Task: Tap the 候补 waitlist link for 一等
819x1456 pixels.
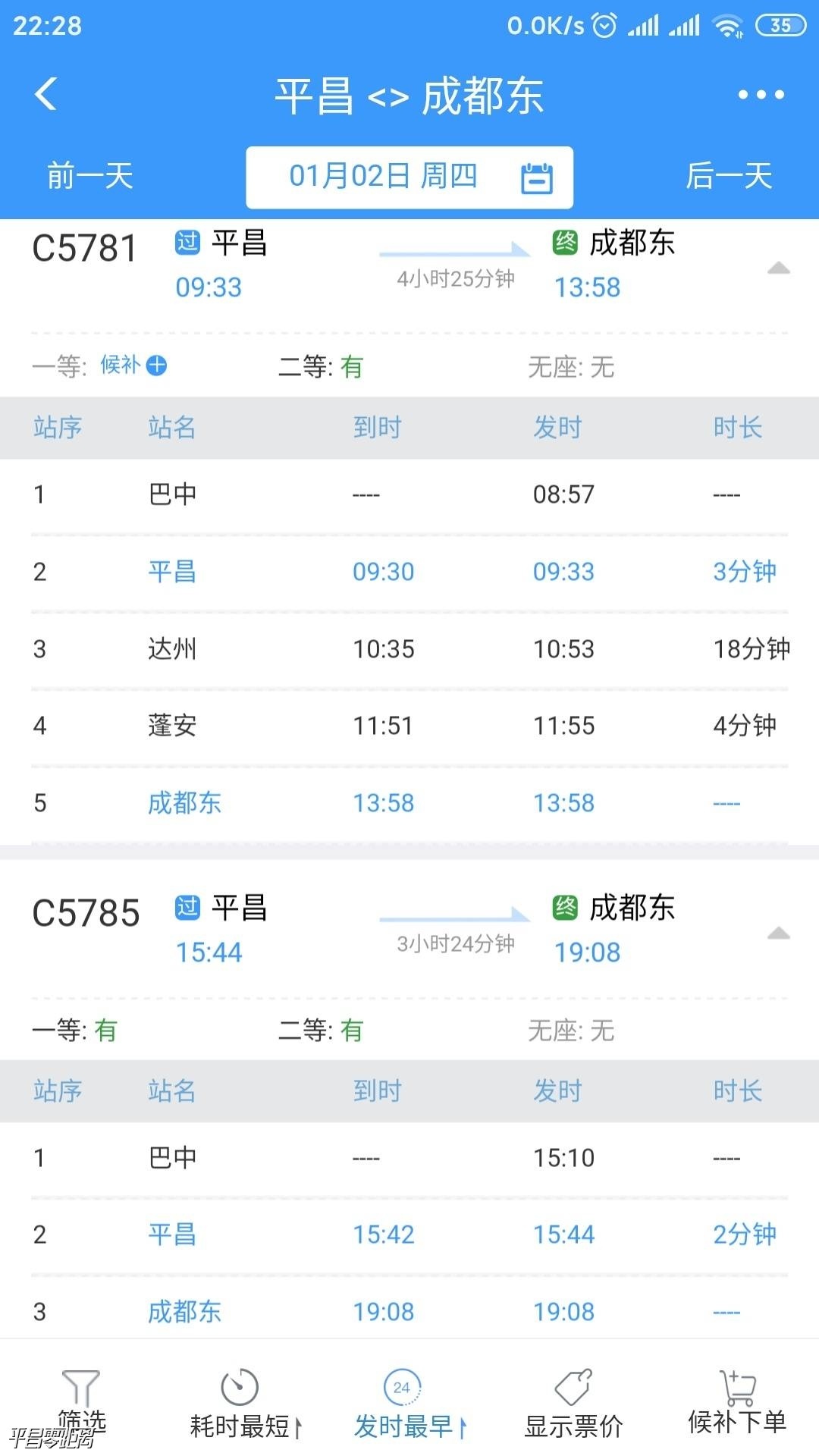Action: tap(121, 366)
